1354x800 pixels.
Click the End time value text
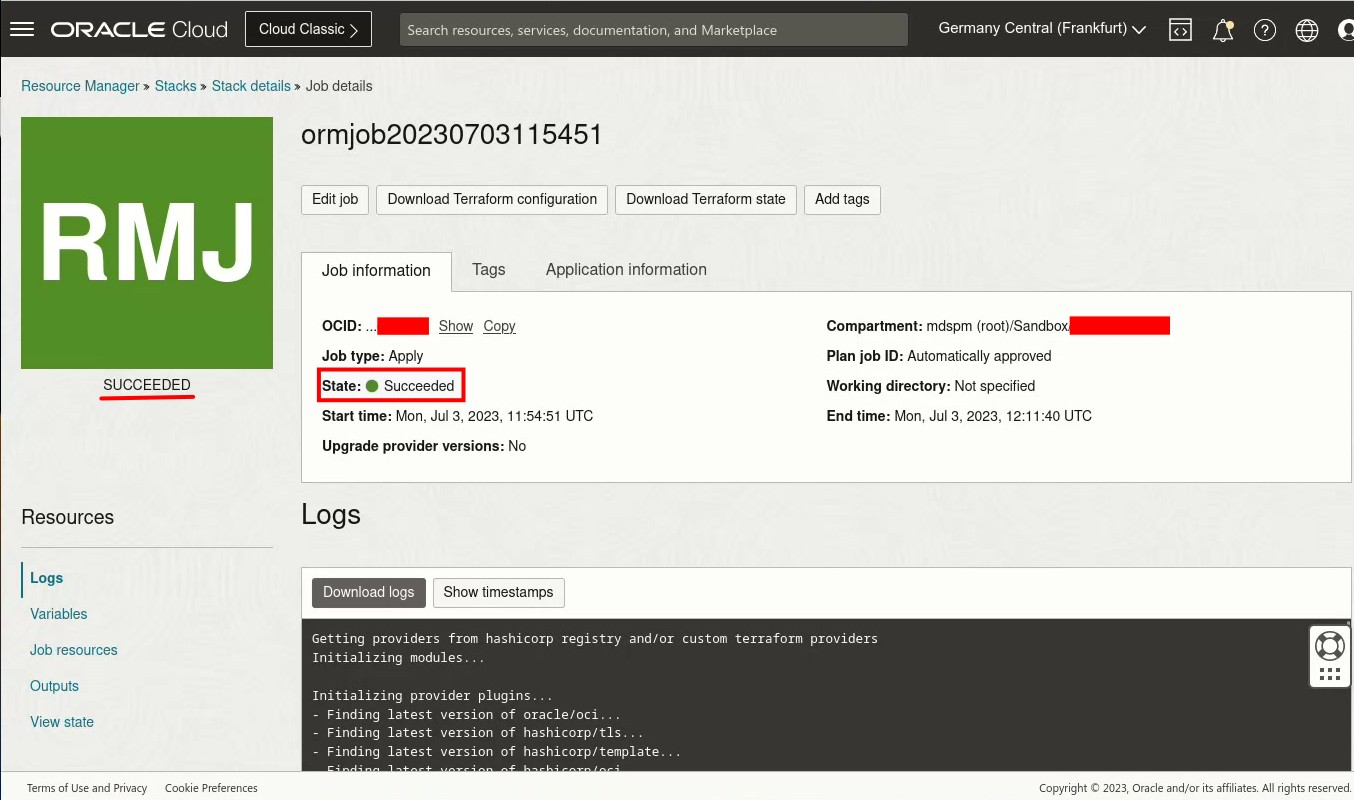(x=993, y=416)
